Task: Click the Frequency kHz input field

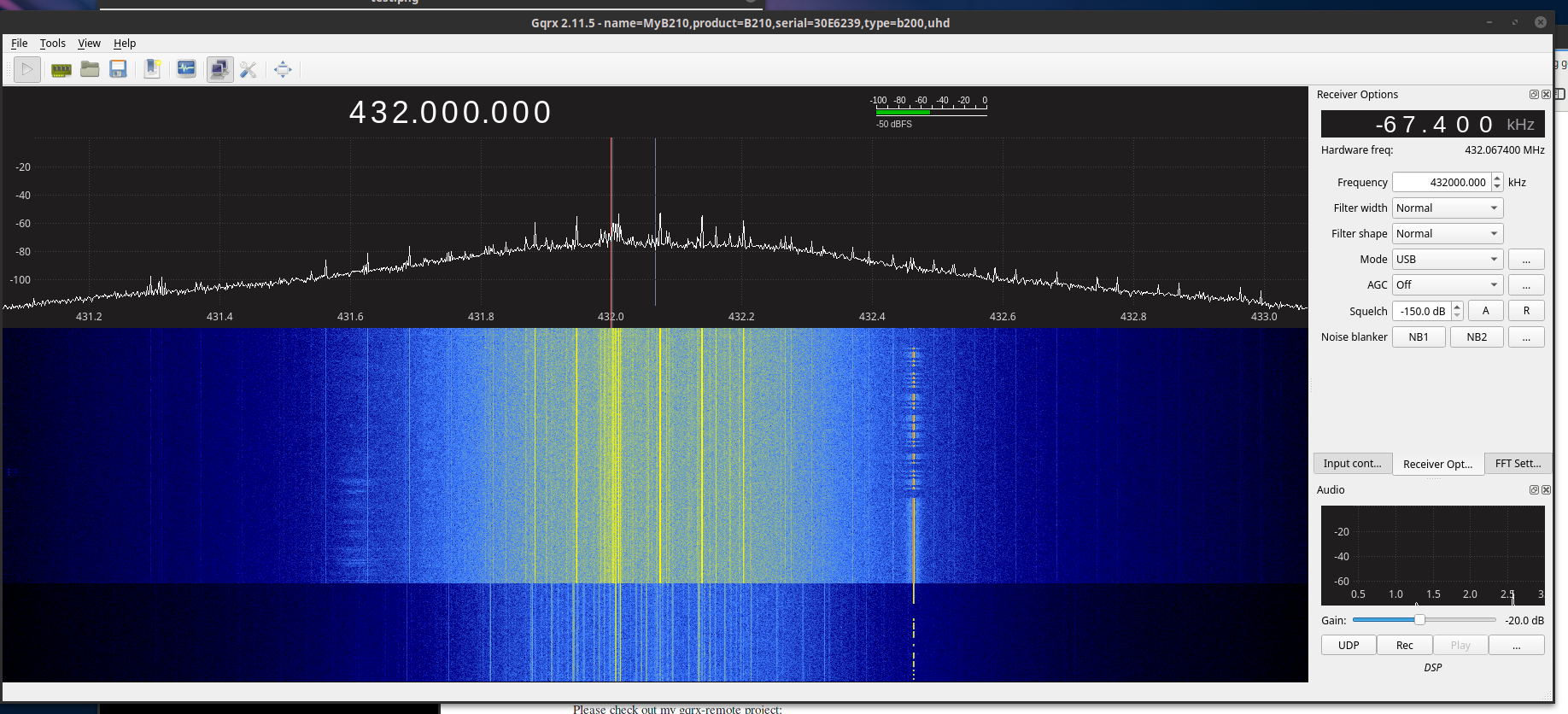Action: (1442, 182)
